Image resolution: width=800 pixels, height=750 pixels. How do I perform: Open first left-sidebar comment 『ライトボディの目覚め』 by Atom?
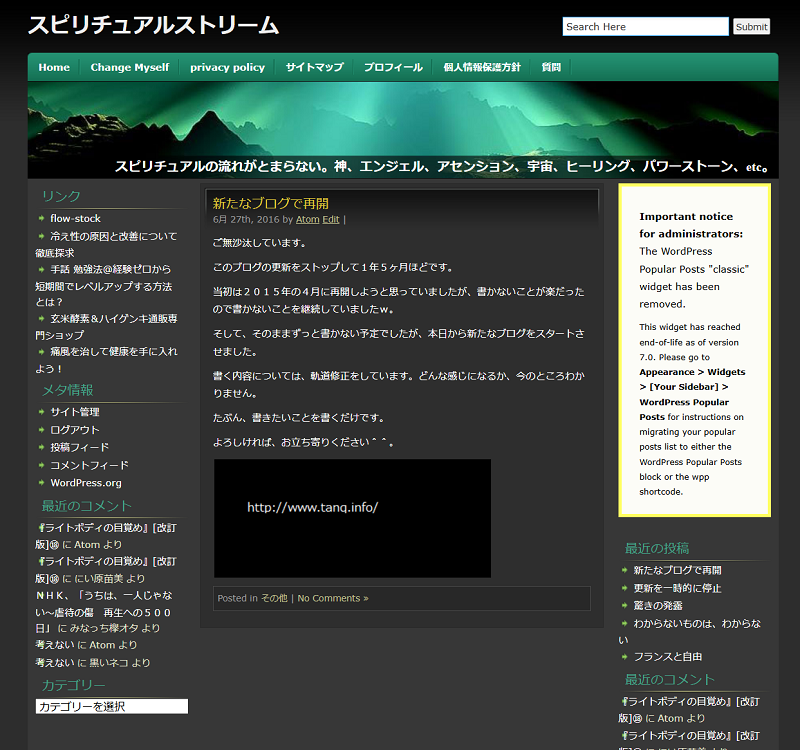click(x=106, y=536)
